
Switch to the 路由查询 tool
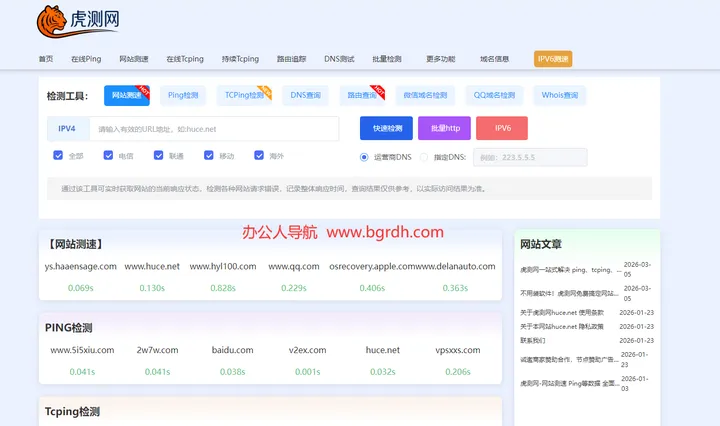coord(362,95)
